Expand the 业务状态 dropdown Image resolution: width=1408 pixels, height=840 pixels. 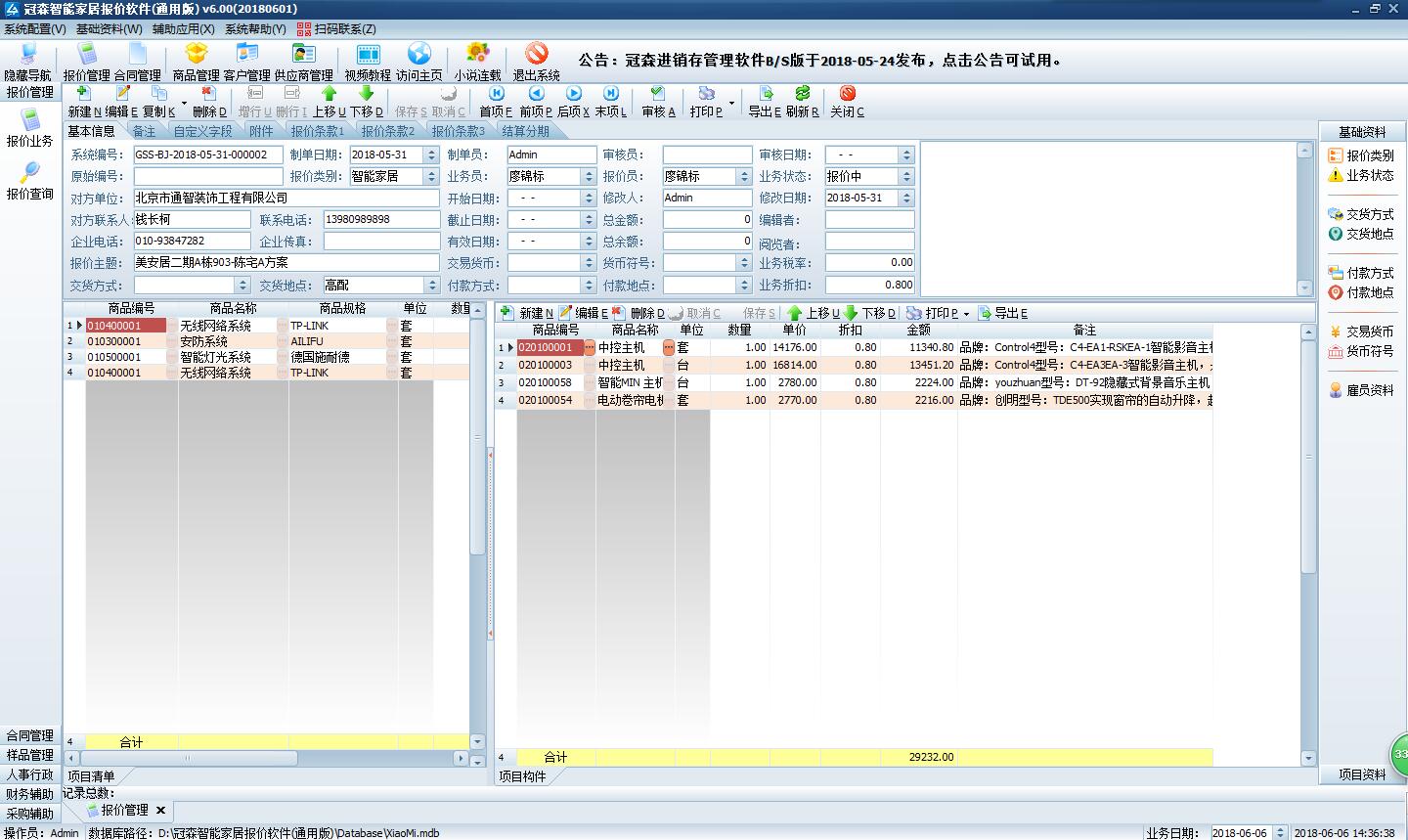(906, 176)
